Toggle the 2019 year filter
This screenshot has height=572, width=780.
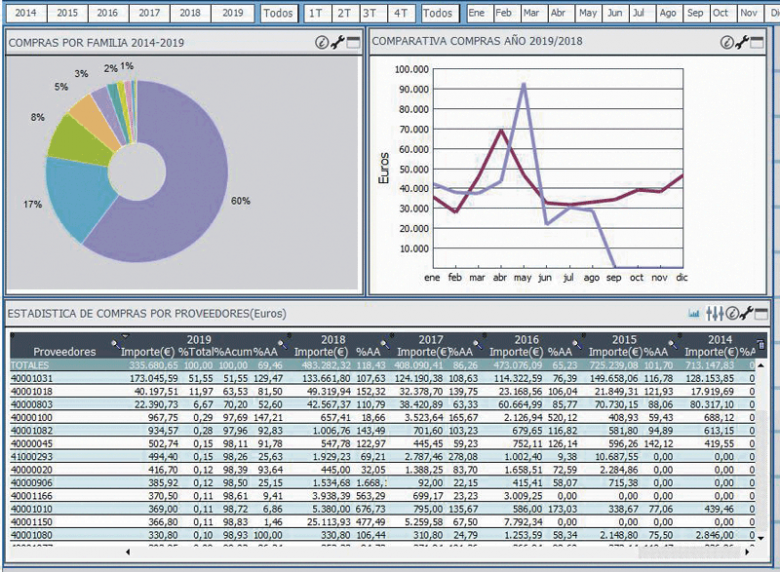point(232,13)
